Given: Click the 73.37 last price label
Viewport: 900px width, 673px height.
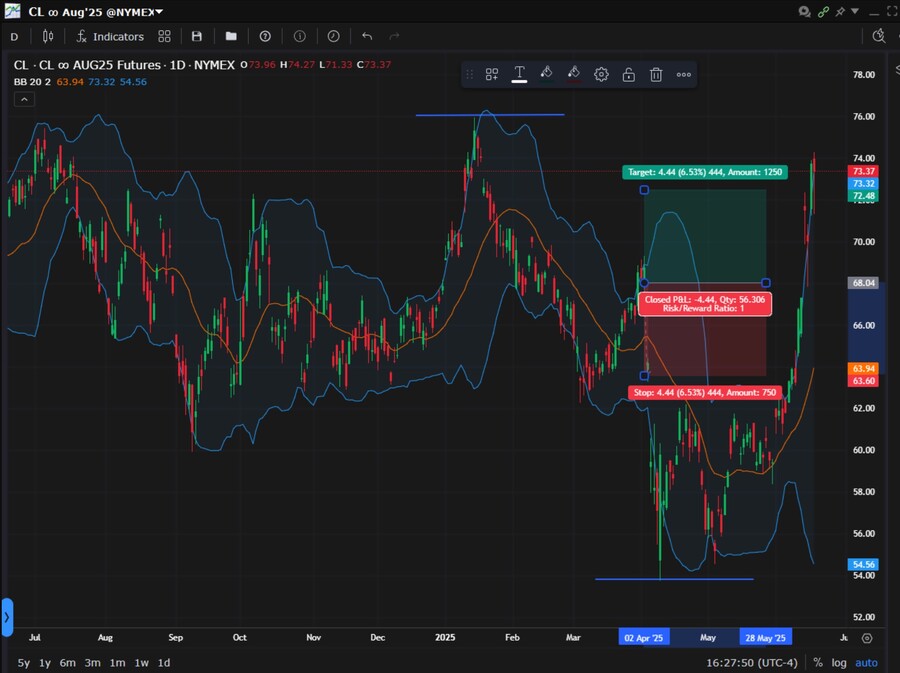Looking at the screenshot, I should pos(863,172).
